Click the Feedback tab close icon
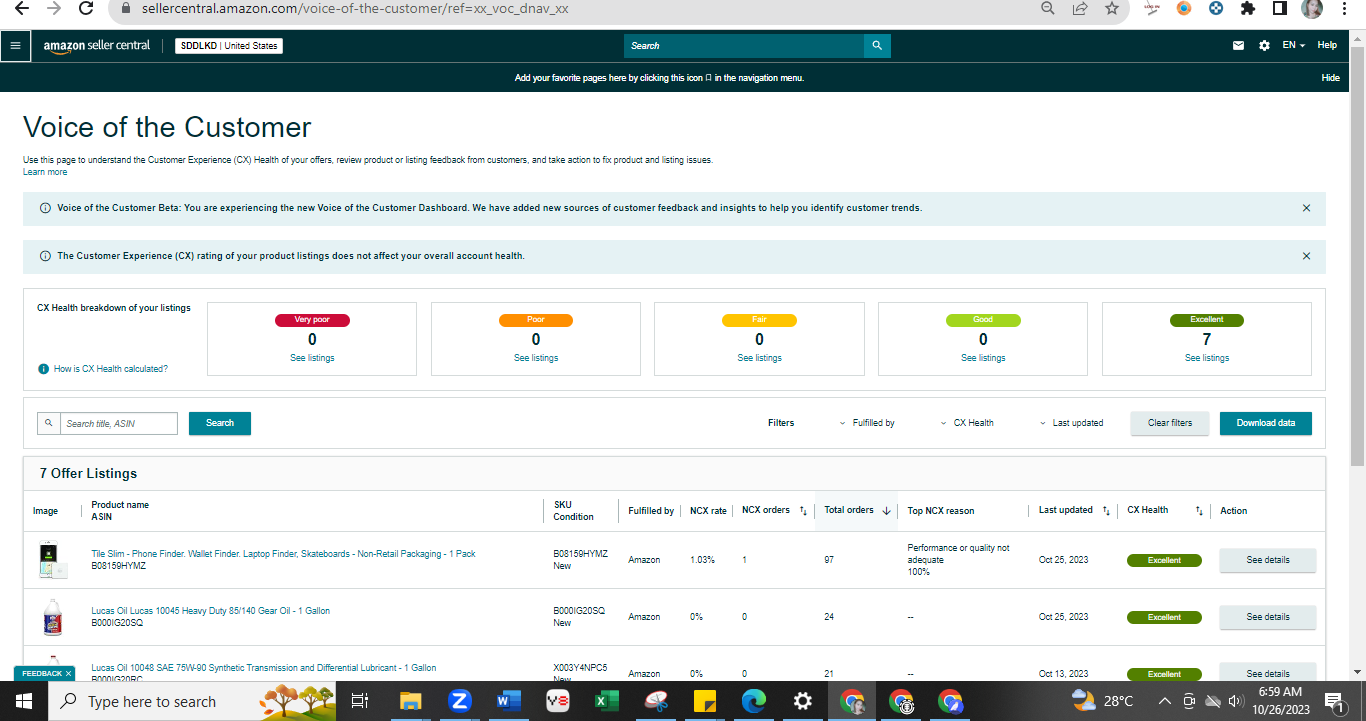Viewport: 1366px width, 721px height. pyautogui.click(x=68, y=674)
